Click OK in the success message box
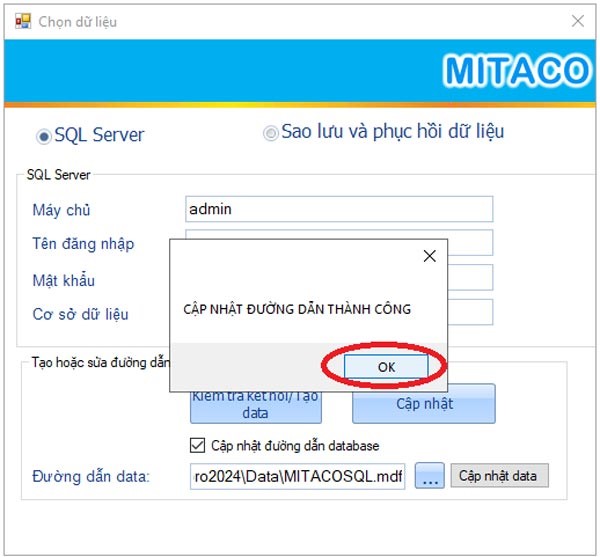 click(x=386, y=367)
